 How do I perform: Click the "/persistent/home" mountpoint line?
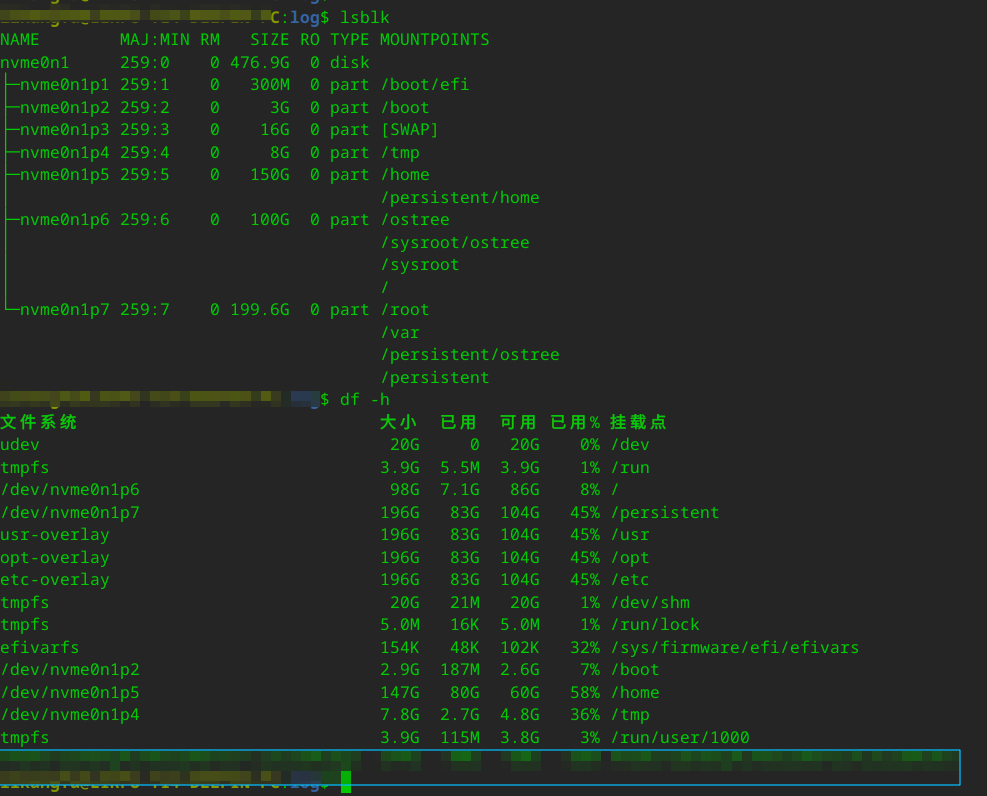point(460,198)
